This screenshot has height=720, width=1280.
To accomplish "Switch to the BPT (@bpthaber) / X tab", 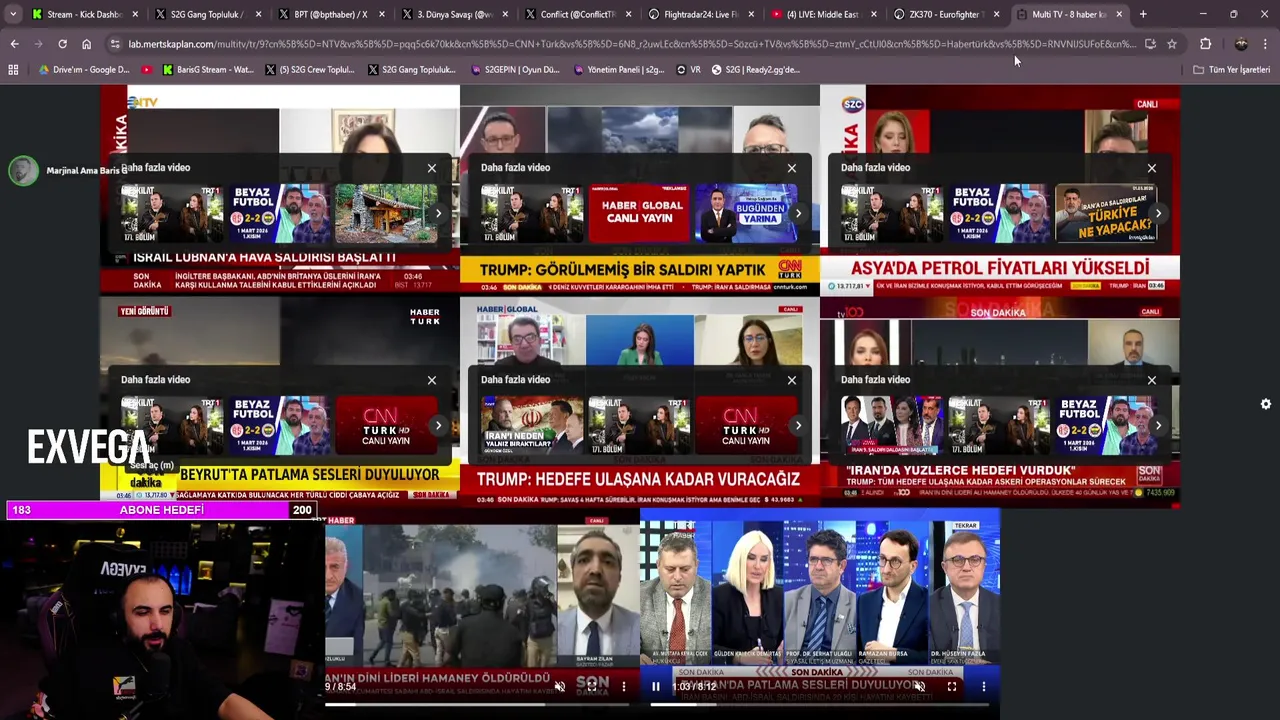I will point(330,14).
